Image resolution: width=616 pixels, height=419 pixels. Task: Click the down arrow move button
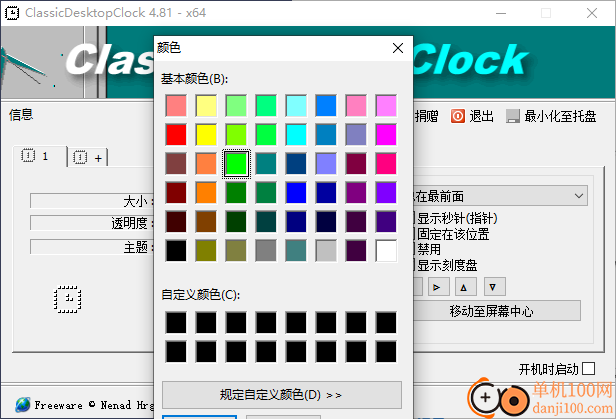495,287
